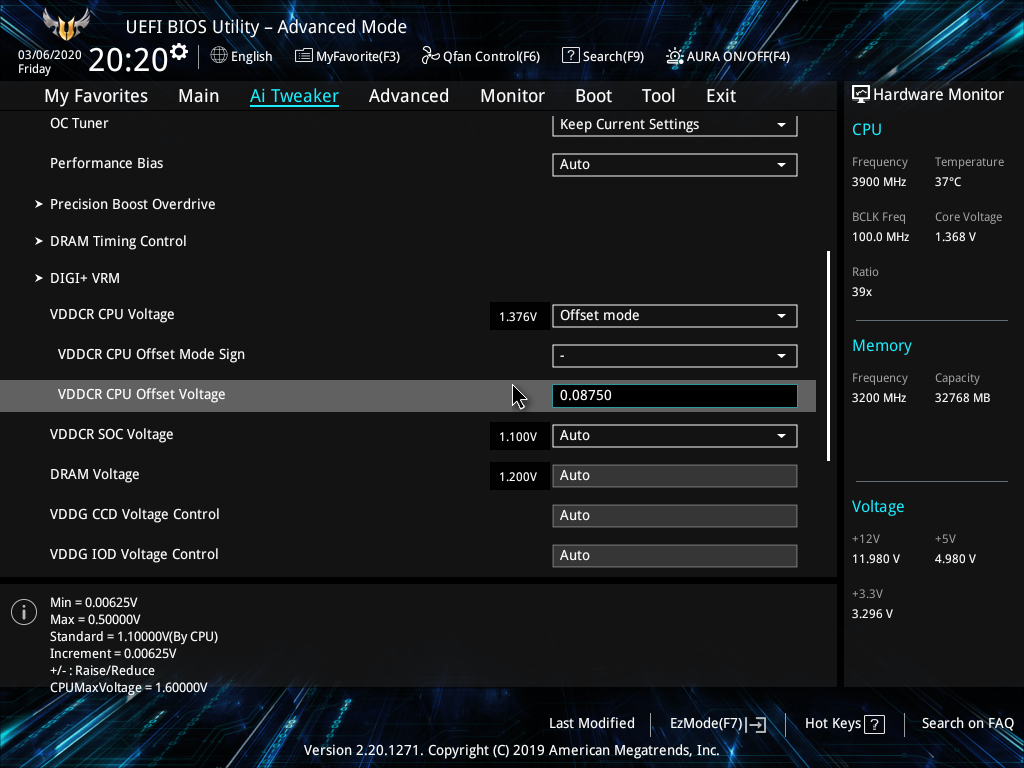Select the DRAM Voltage label
This screenshot has height=768, width=1024.
[95, 474]
